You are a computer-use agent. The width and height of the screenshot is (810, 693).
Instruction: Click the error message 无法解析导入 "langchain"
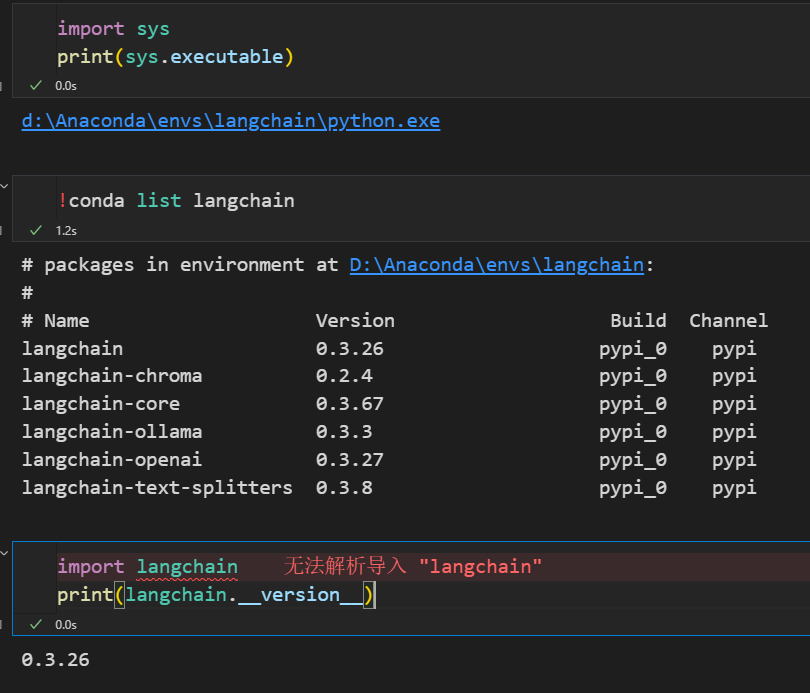[x=413, y=566]
